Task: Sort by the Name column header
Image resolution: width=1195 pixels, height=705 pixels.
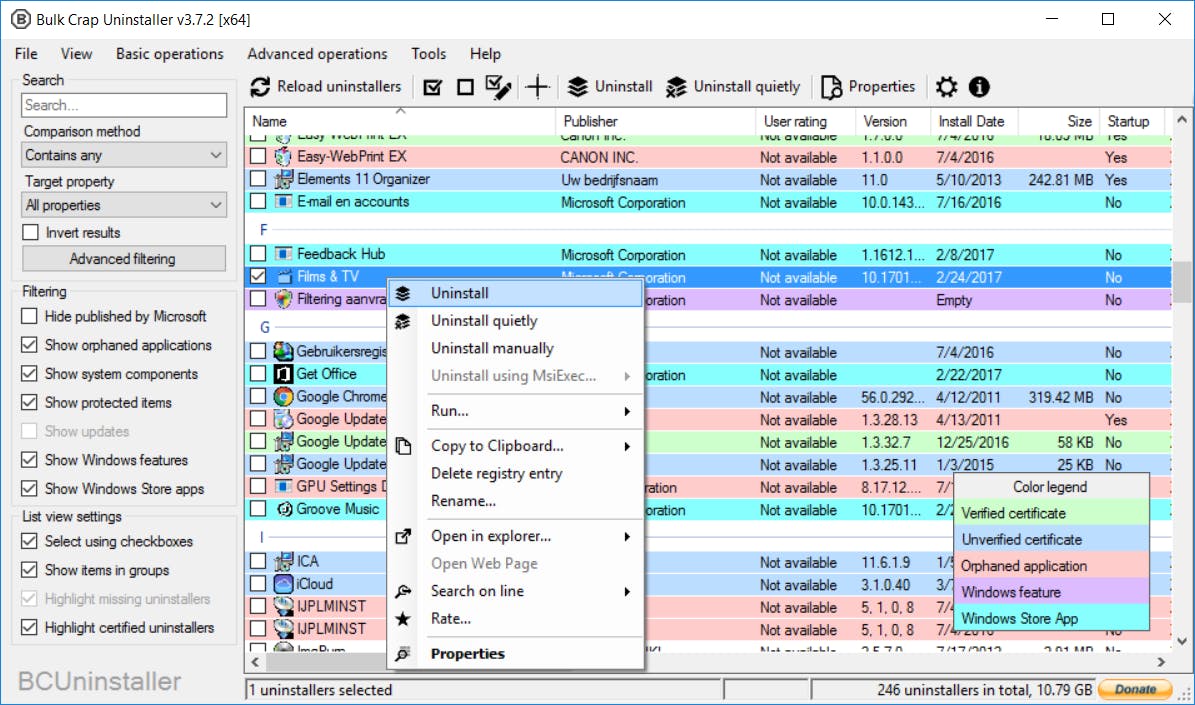Action: tap(400, 121)
